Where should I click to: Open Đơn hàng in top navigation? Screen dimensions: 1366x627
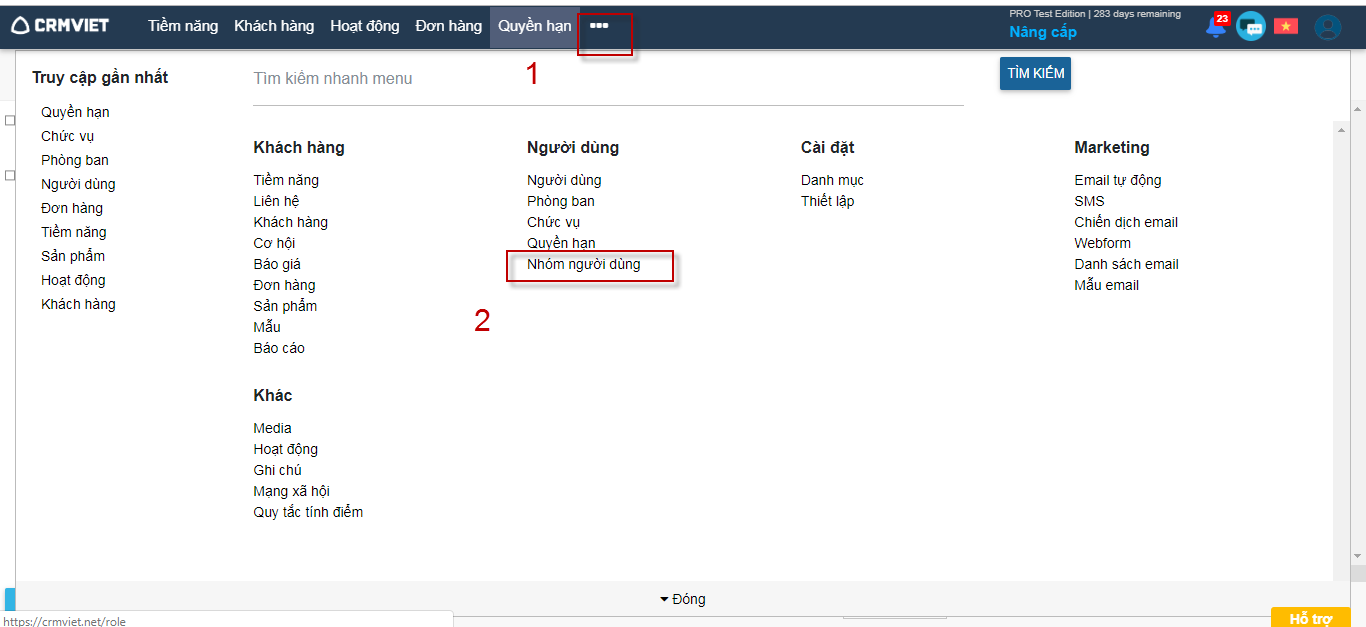click(x=449, y=26)
